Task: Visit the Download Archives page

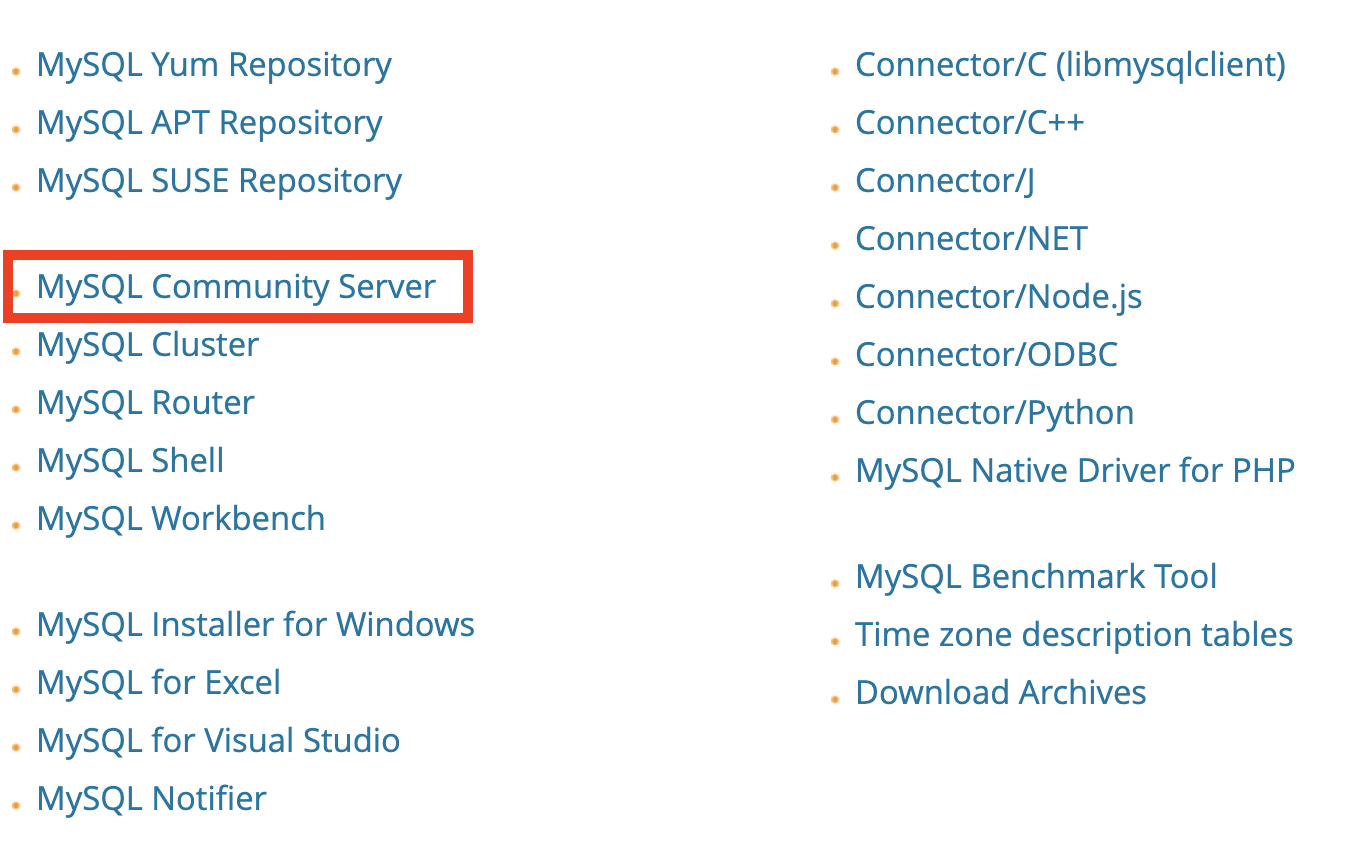Action: [x=1000, y=692]
